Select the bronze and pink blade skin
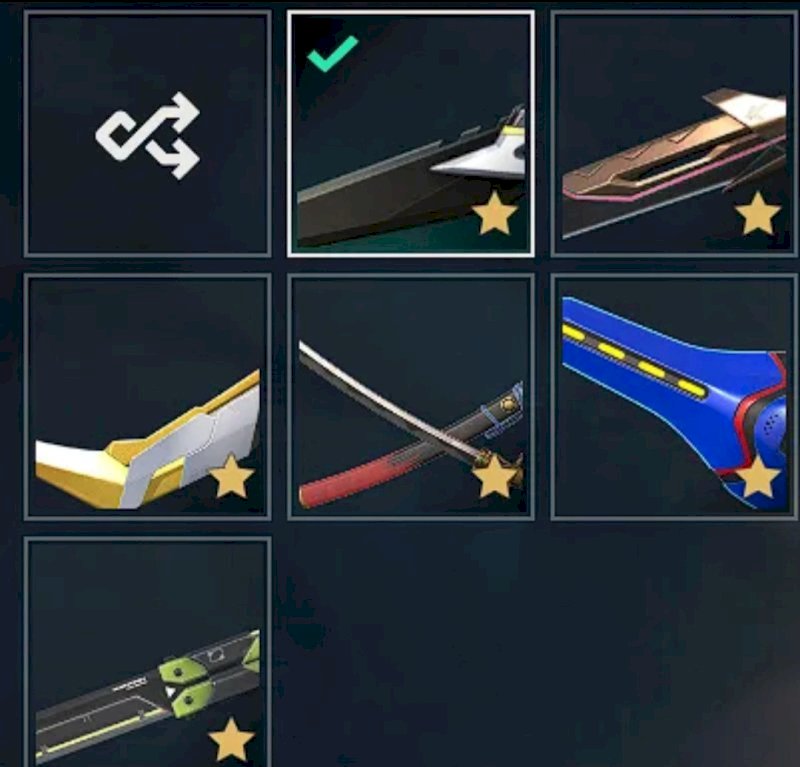Image resolution: width=800 pixels, height=767 pixels. tap(674, 134)
